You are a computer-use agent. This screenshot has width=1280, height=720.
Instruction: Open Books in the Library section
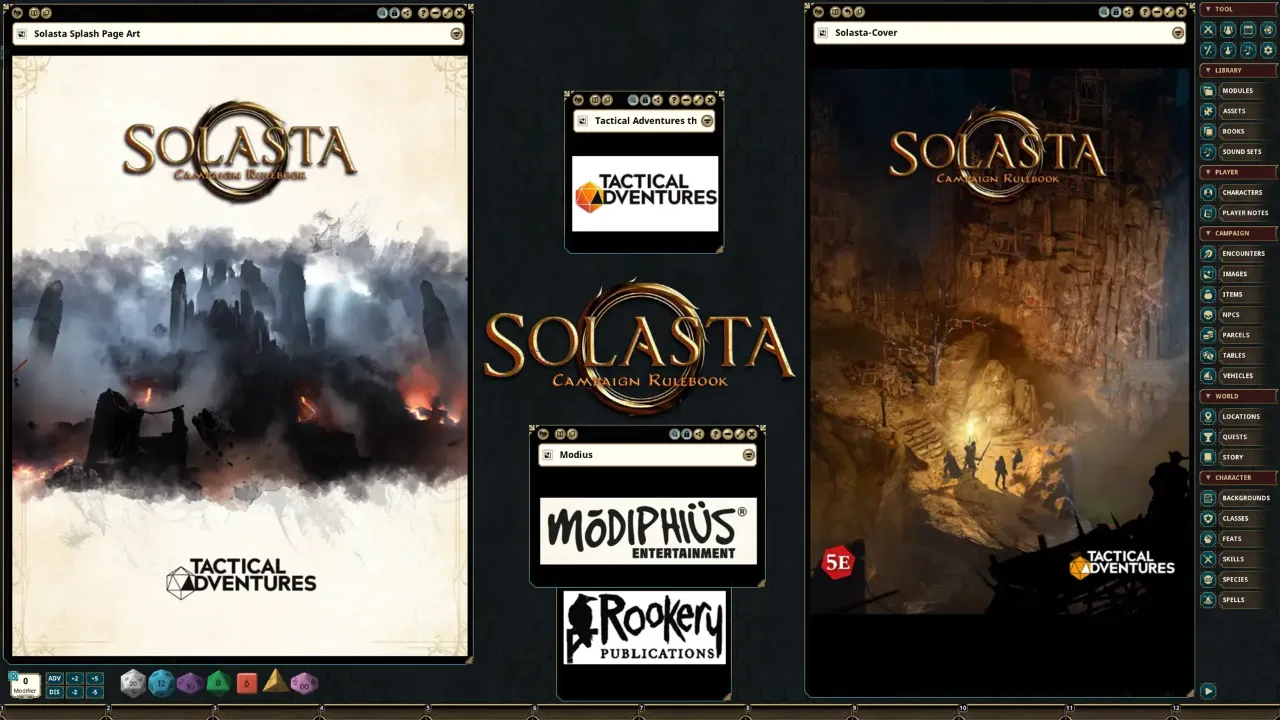tap(1238, 131)
